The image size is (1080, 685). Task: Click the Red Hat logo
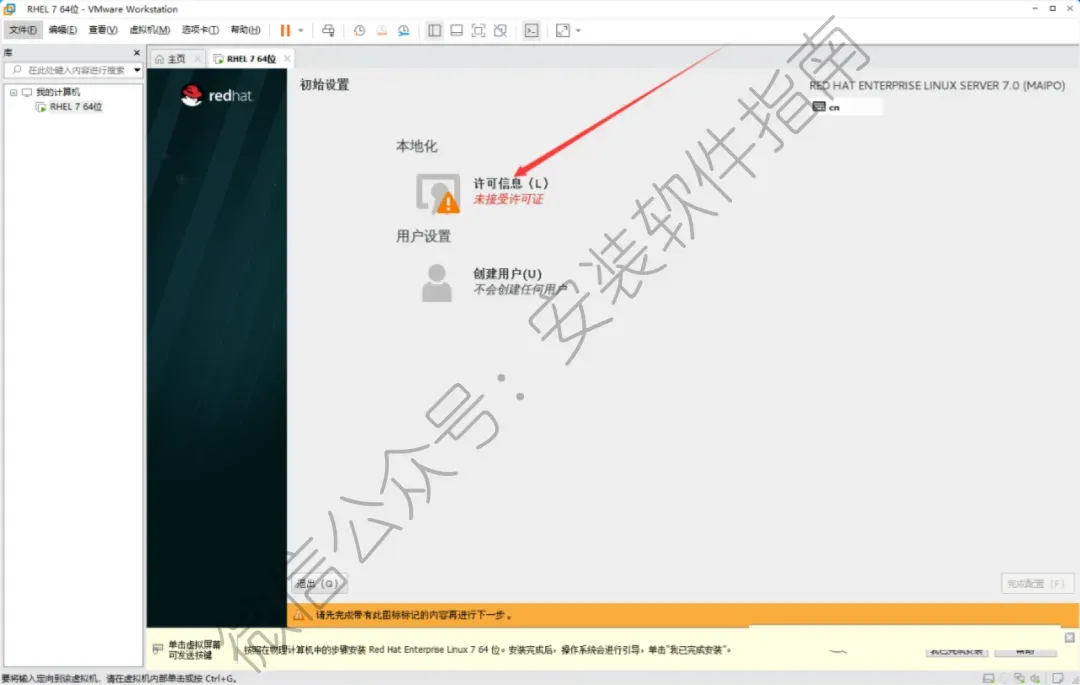217,95
